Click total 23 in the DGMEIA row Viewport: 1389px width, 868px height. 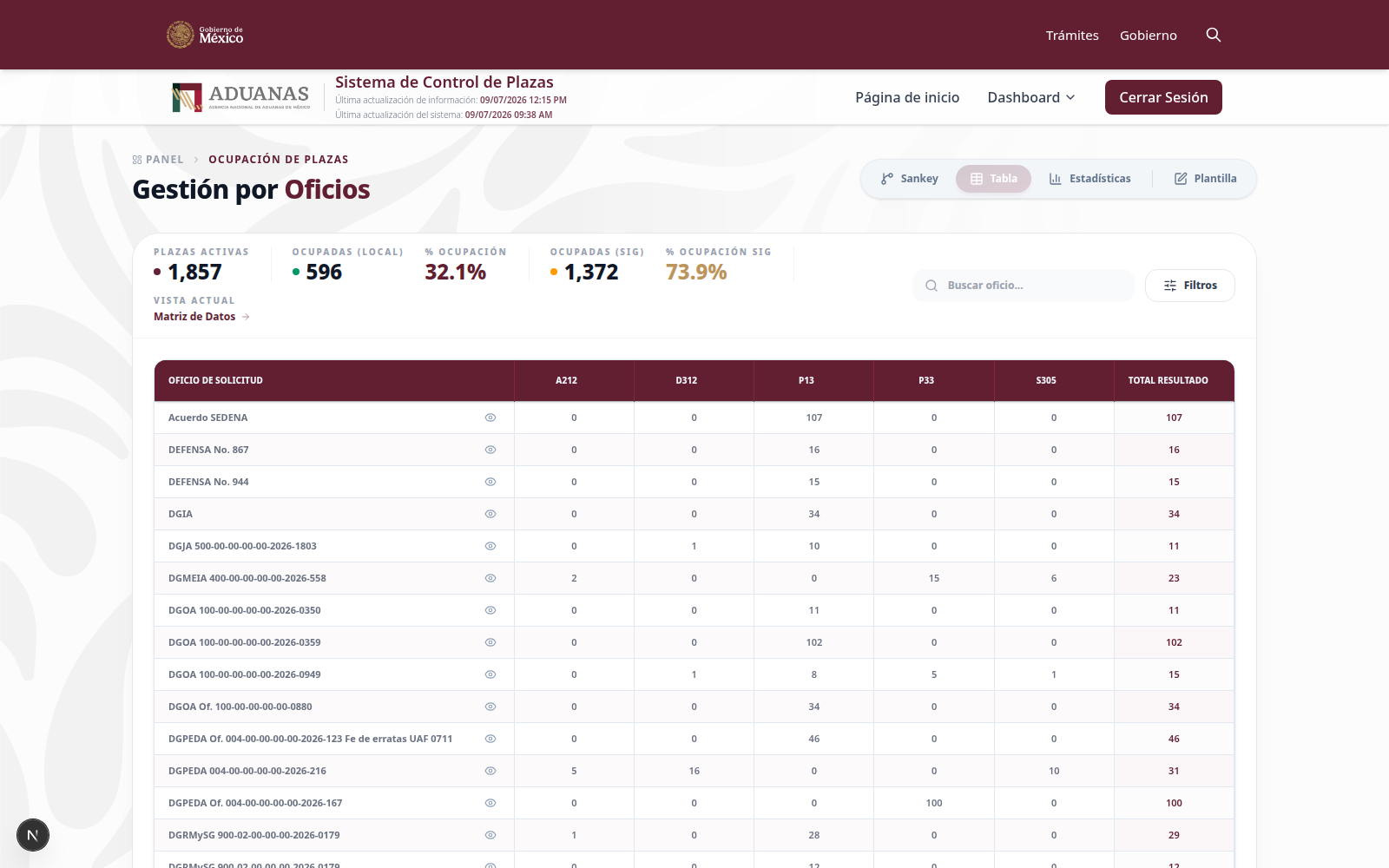point(1174,578)
